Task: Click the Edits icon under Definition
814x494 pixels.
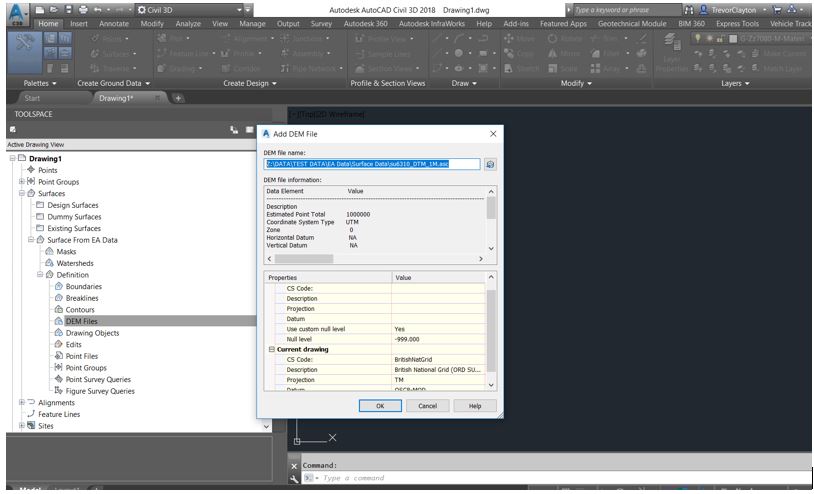Action: (59, 344)
